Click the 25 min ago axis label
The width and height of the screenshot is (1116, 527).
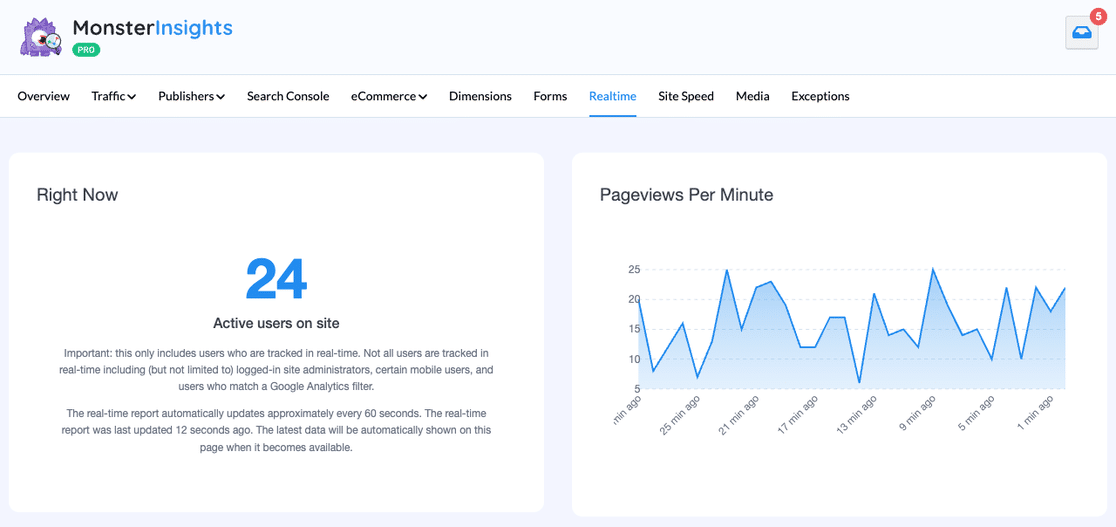point(680,416)
